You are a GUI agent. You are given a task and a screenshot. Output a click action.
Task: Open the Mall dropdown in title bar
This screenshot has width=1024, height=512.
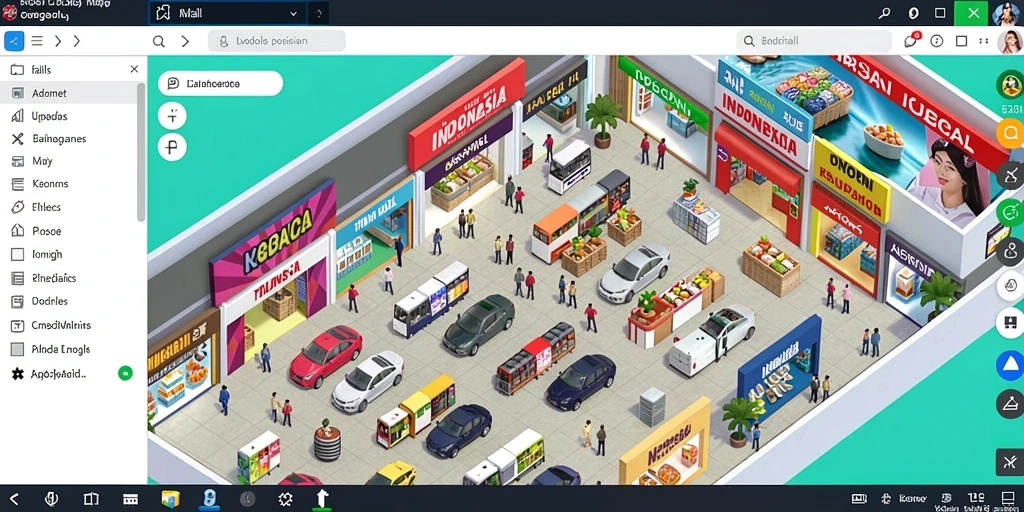point(227,13)
